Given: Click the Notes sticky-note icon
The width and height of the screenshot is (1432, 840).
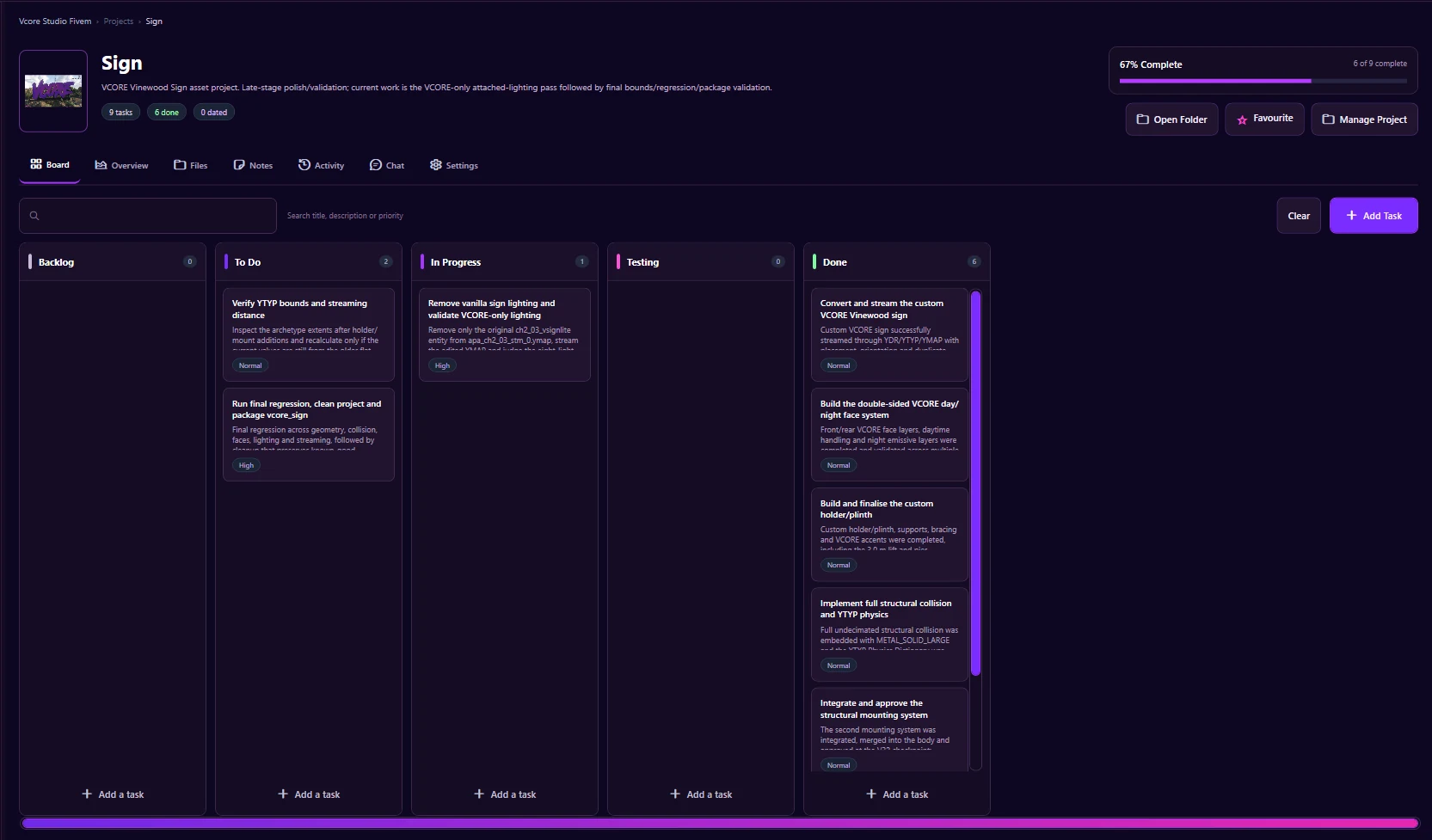Looking at the screenshot, I should click(239, 165).
